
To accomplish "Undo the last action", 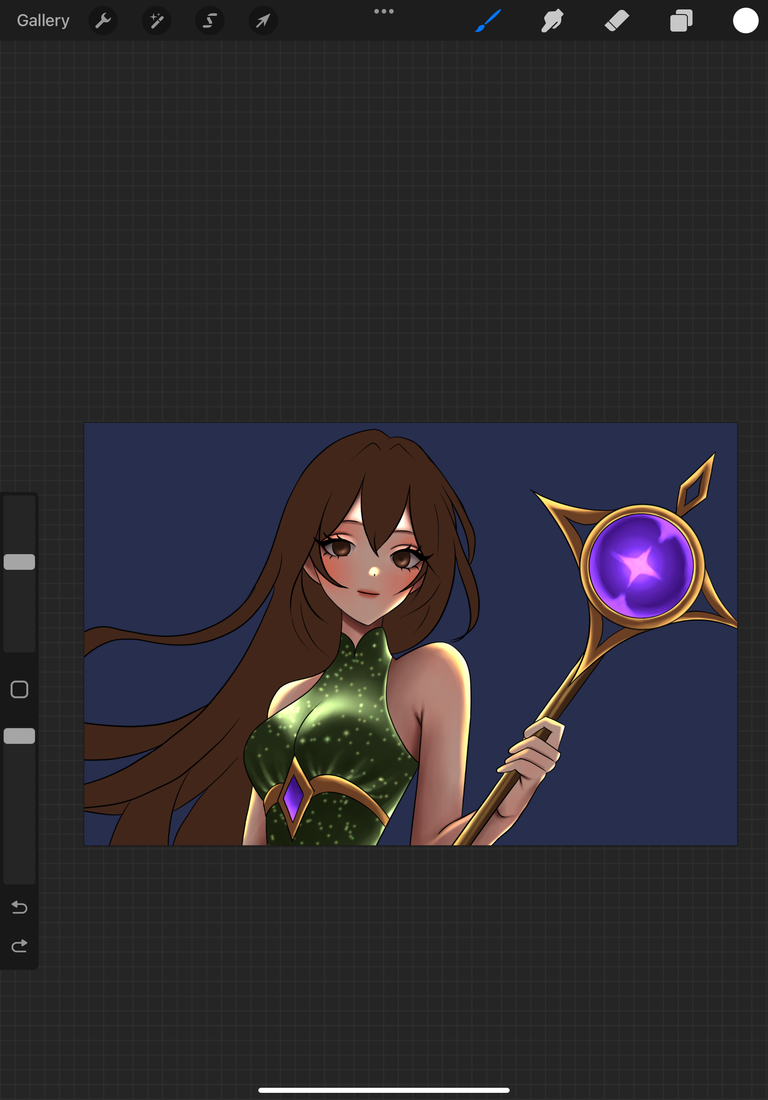I will point(20,908).
